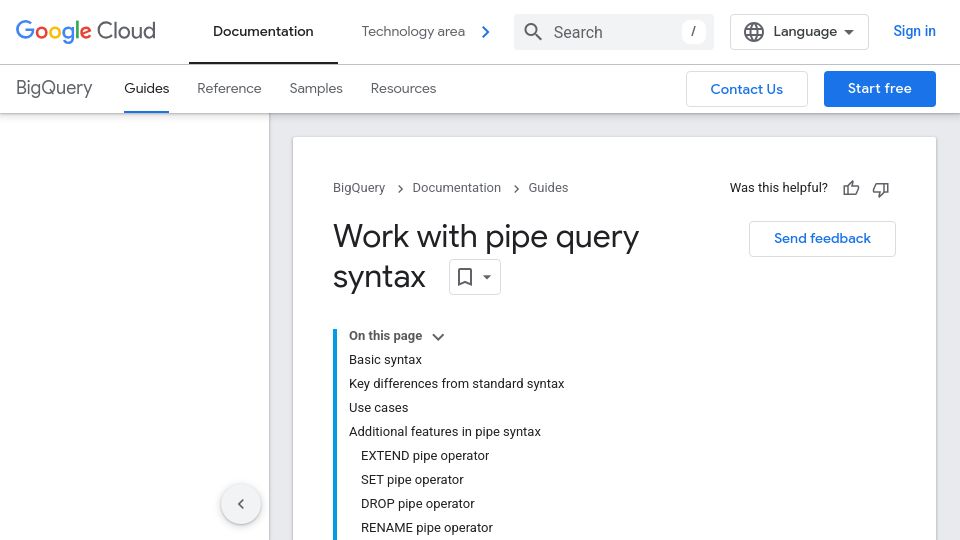Click the bookmark icon beside page title
Viewport: 960px width, 540px height.
(x=465, y=277)
